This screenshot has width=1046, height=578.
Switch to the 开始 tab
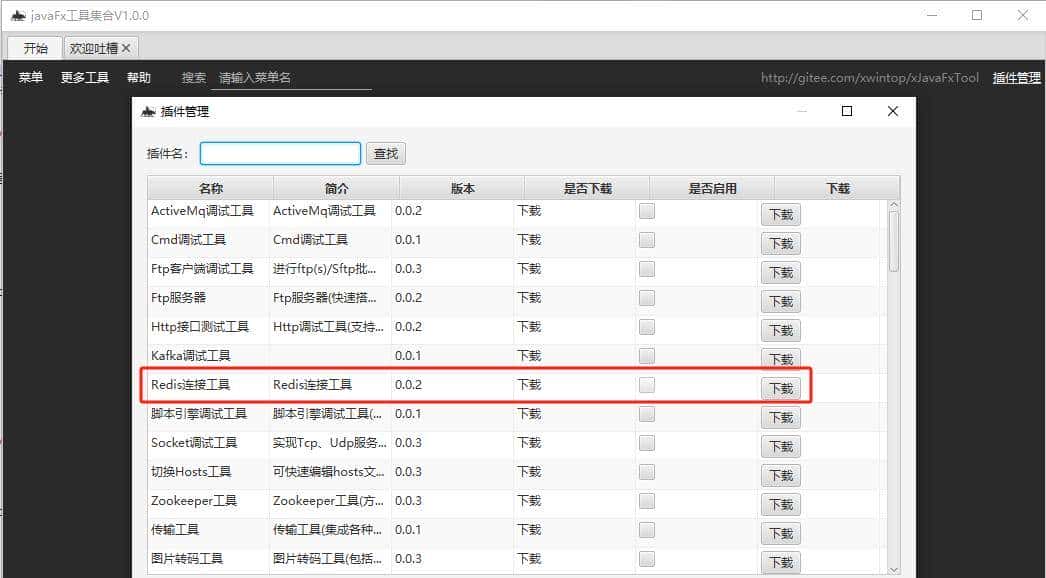click(x=35, y=46)
